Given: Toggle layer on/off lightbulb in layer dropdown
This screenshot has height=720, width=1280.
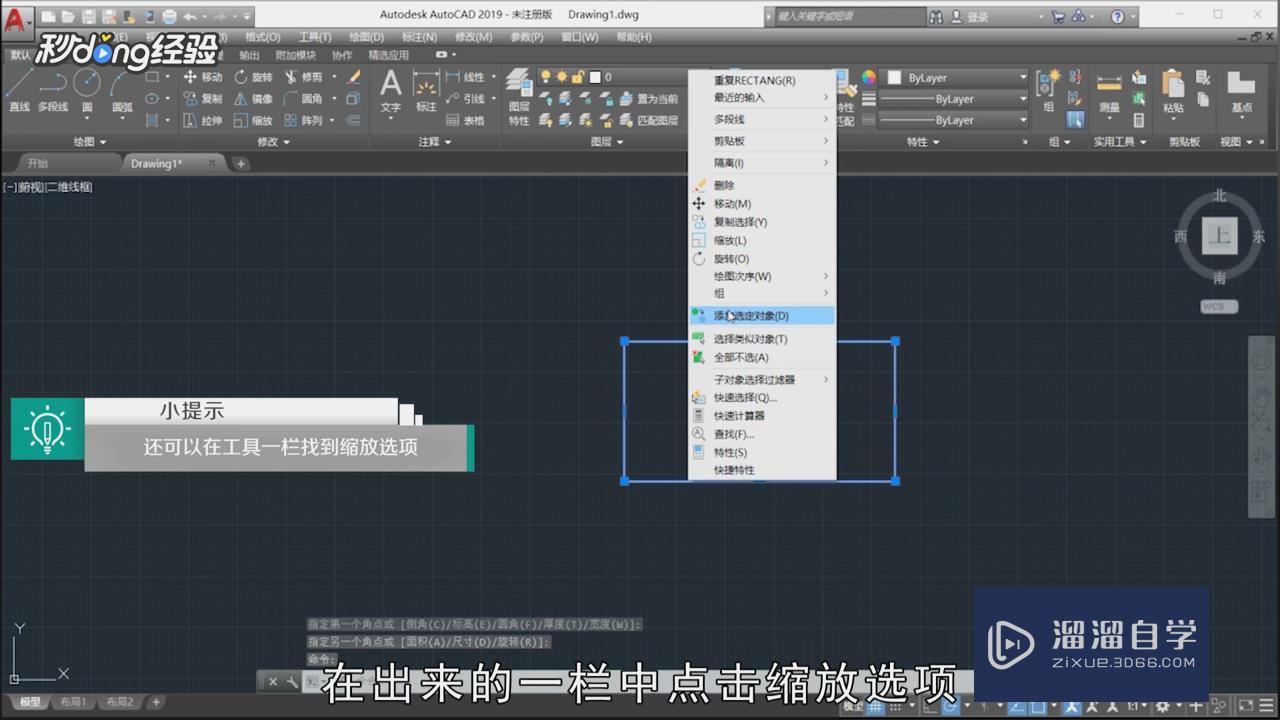Looking at the screenshot, I should (546, 77).
